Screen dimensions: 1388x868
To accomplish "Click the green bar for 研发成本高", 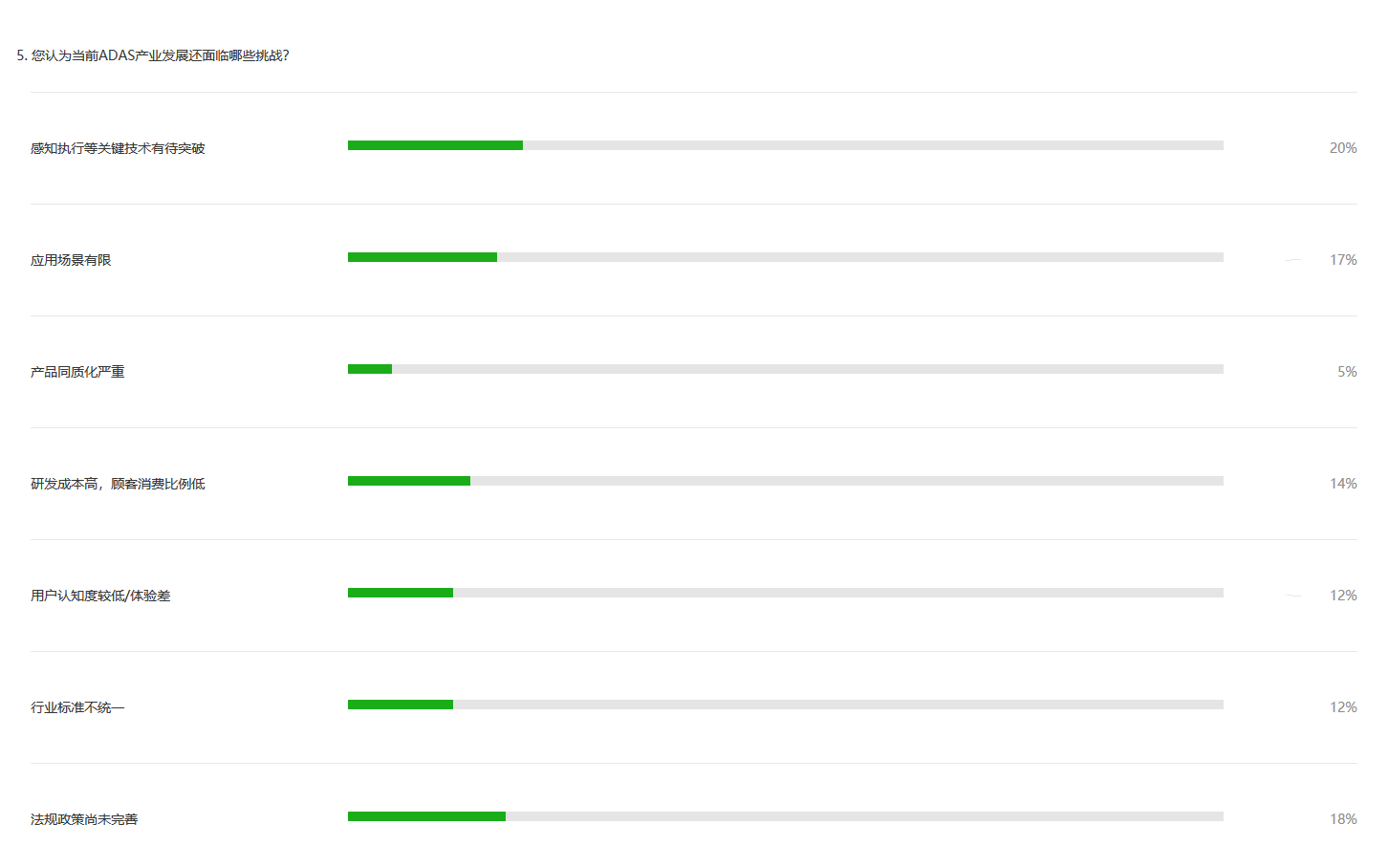I will pyautogui.click(x=409, y=481).
